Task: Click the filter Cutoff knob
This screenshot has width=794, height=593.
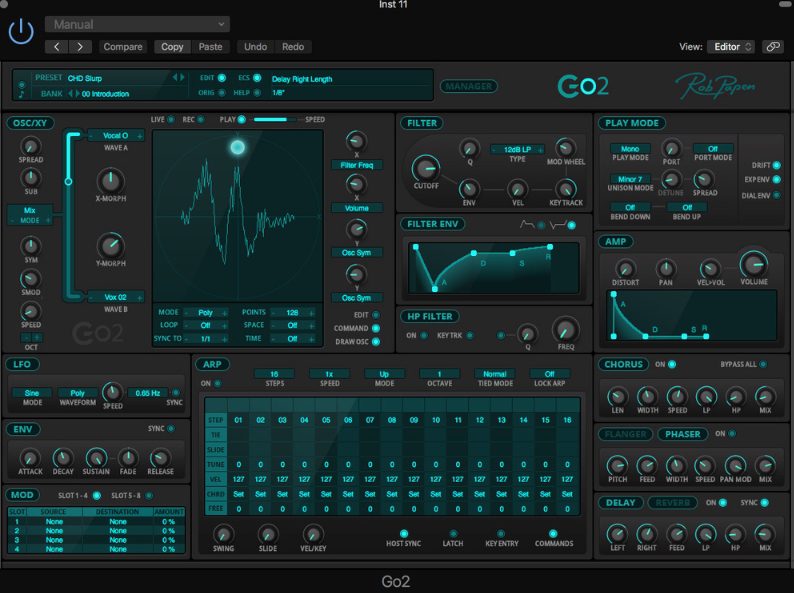Action: click(x=426, y=168)
